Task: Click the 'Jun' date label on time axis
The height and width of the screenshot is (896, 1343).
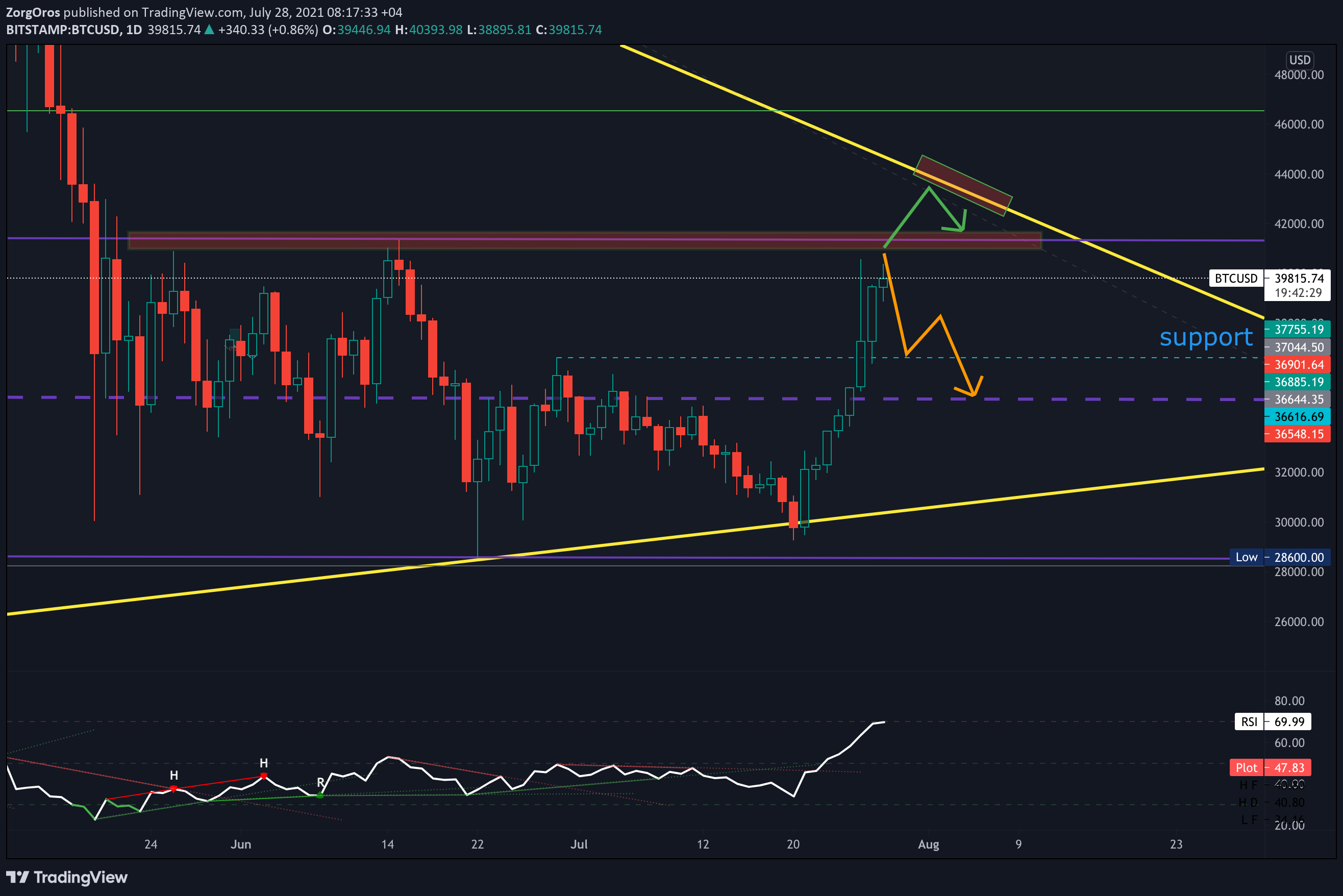Action: 241,844
